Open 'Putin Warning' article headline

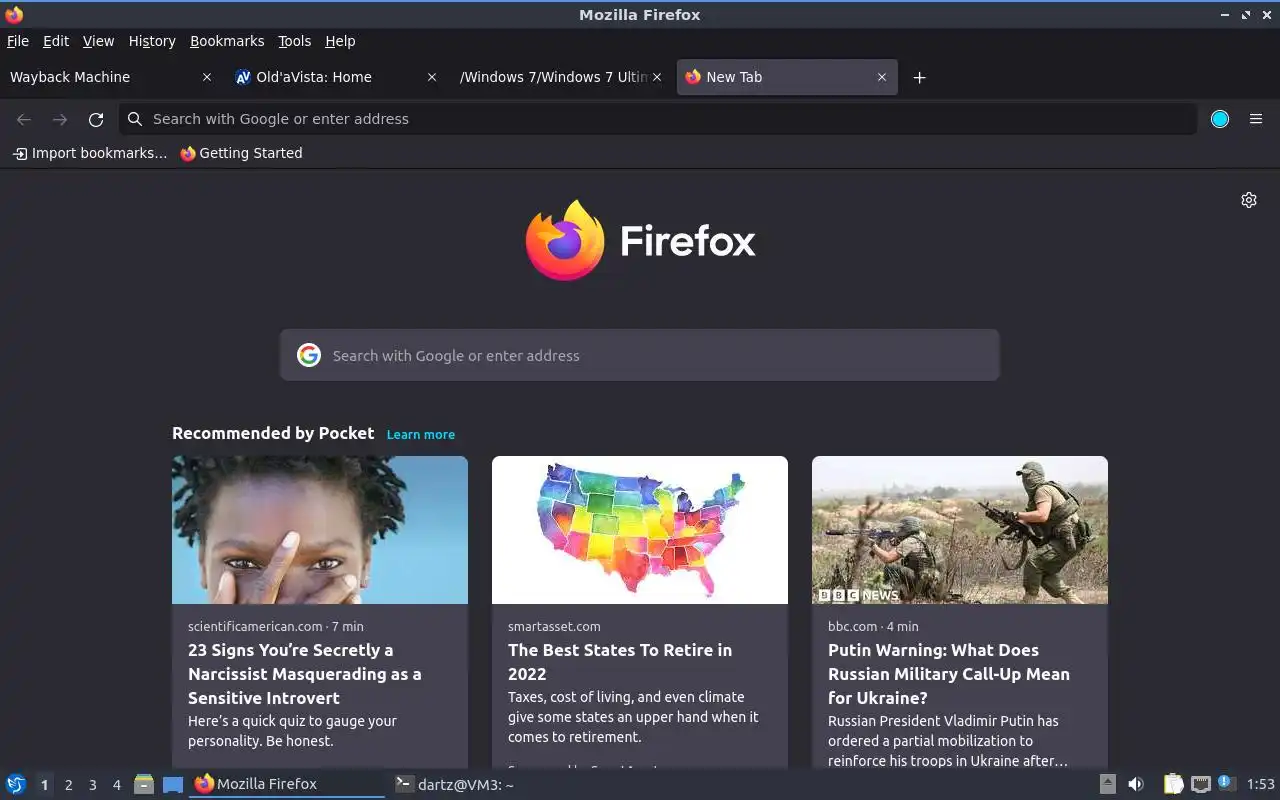[949, 674]
